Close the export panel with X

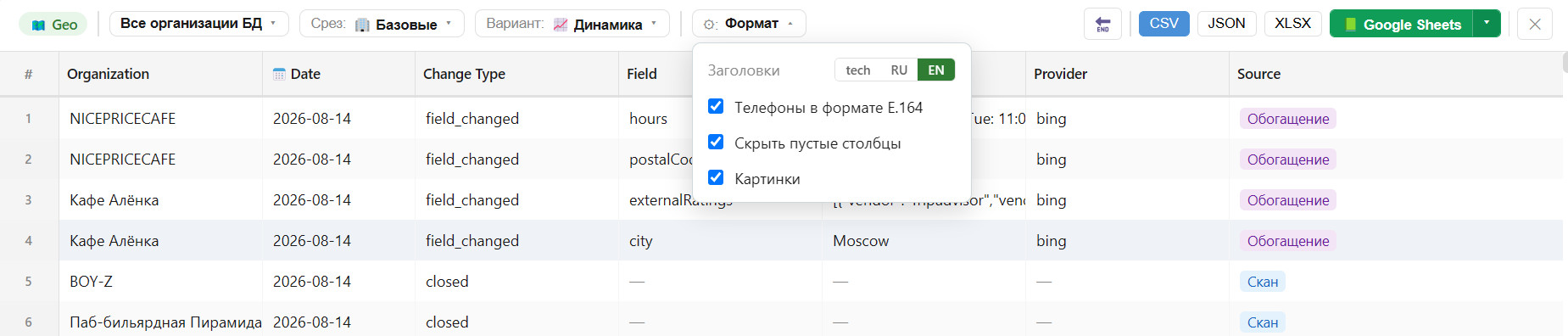[x=1535, y=24]
